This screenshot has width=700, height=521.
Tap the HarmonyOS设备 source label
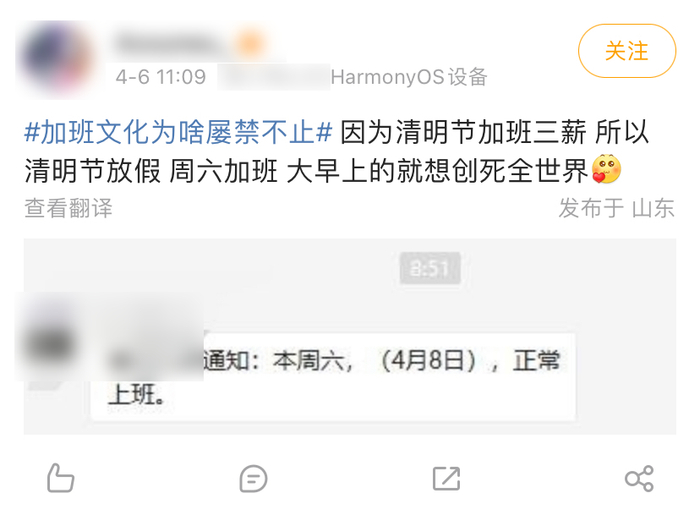[409, 77]
